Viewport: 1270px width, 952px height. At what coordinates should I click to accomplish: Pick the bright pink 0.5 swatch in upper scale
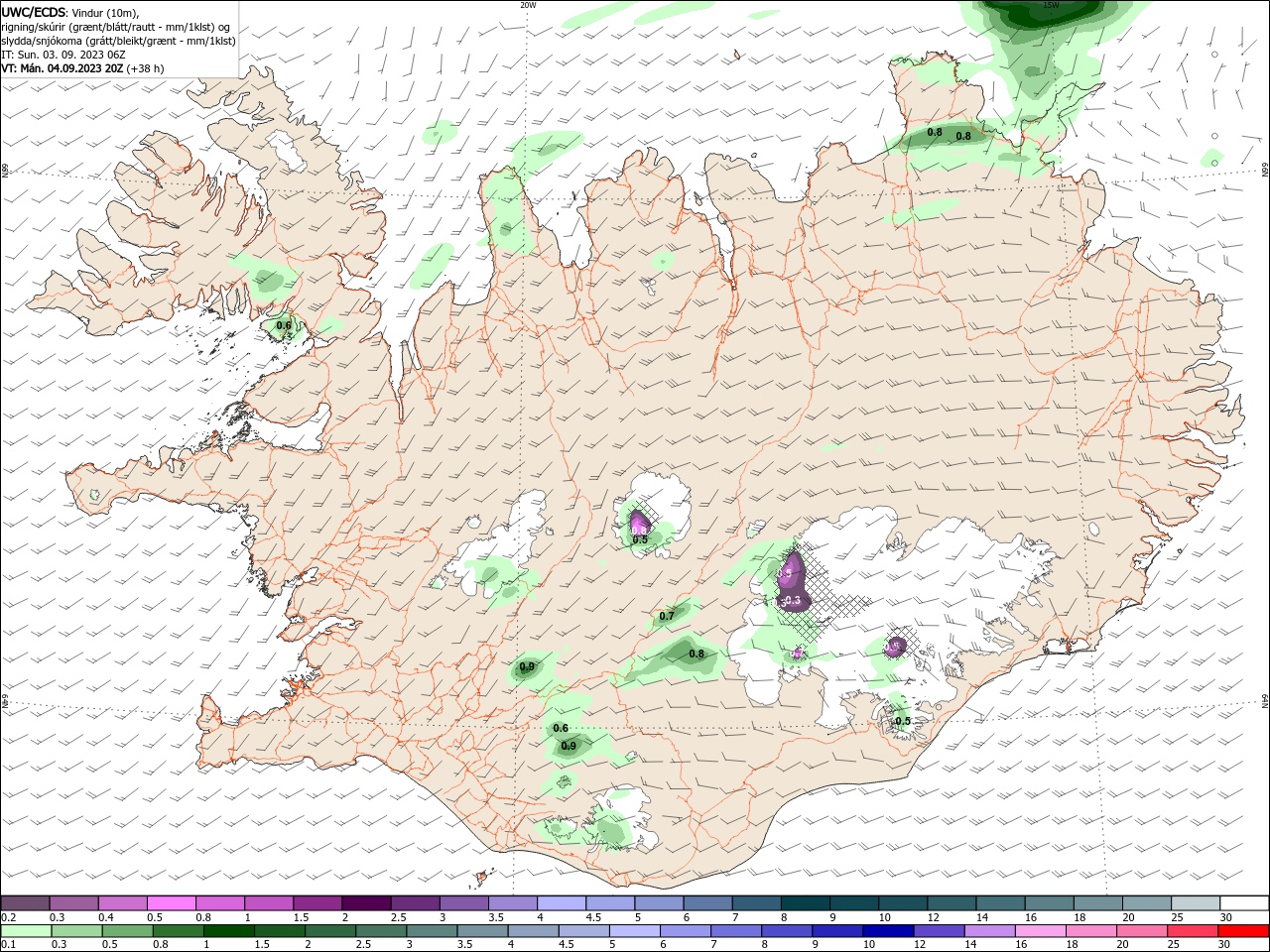pyautogui.click(x=171, y=903)
